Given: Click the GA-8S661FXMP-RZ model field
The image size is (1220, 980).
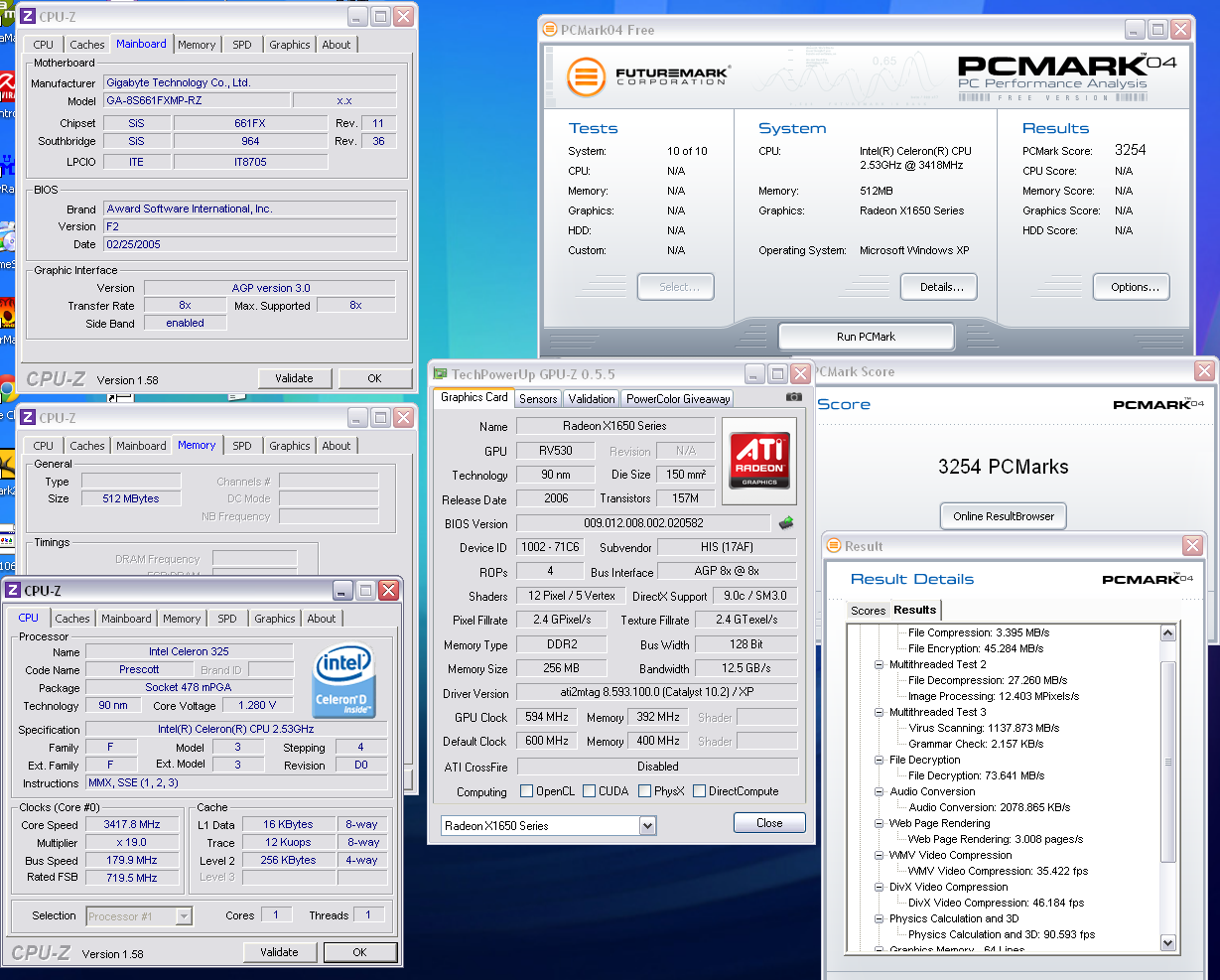Looking at the screenshot, I should coord(197,100).
